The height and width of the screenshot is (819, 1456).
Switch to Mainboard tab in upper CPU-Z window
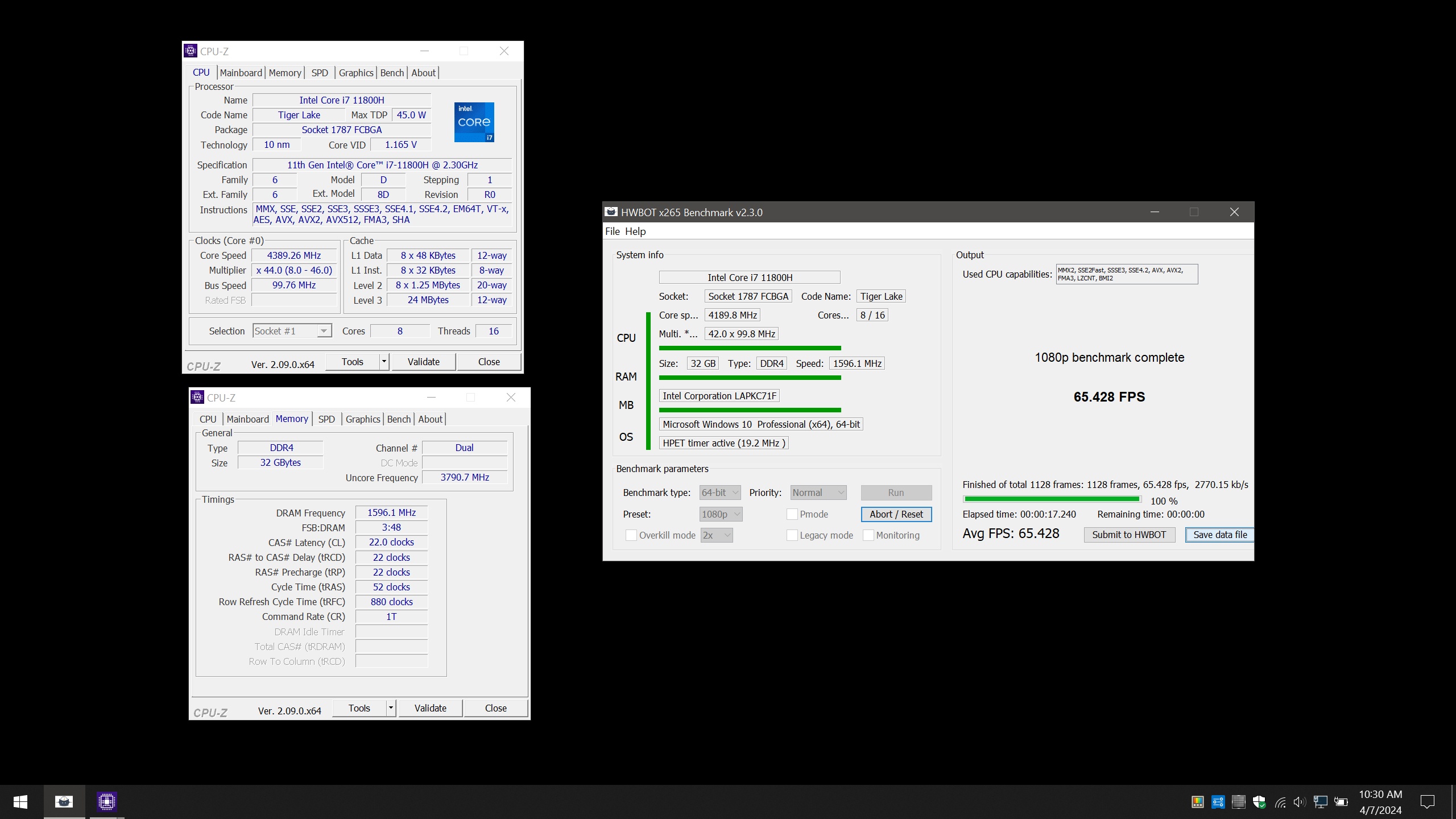point(241,73)
